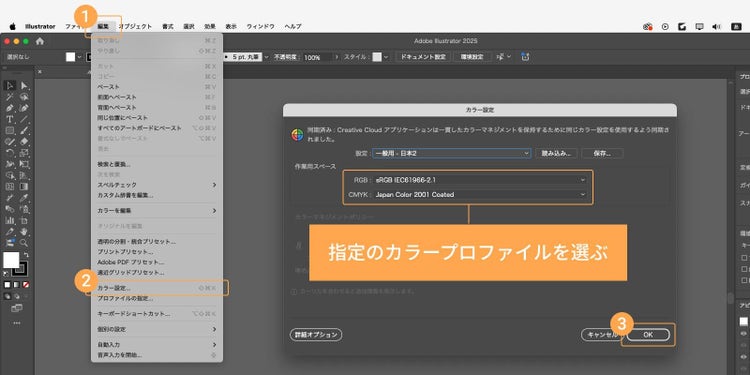Open the 5 pt. 丸筆 brush dropdown
Viewport: 750px width, 375px height.
point(266,57)
